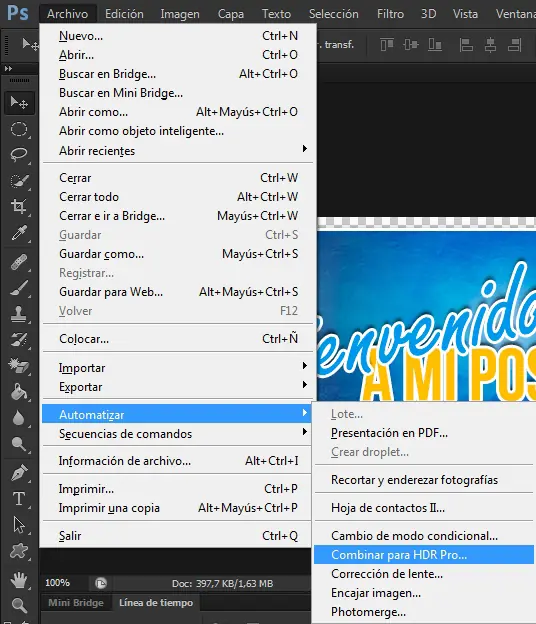536x624 pixels.
Task: Select the Pen tool
Action: click(x=19, y=473)
